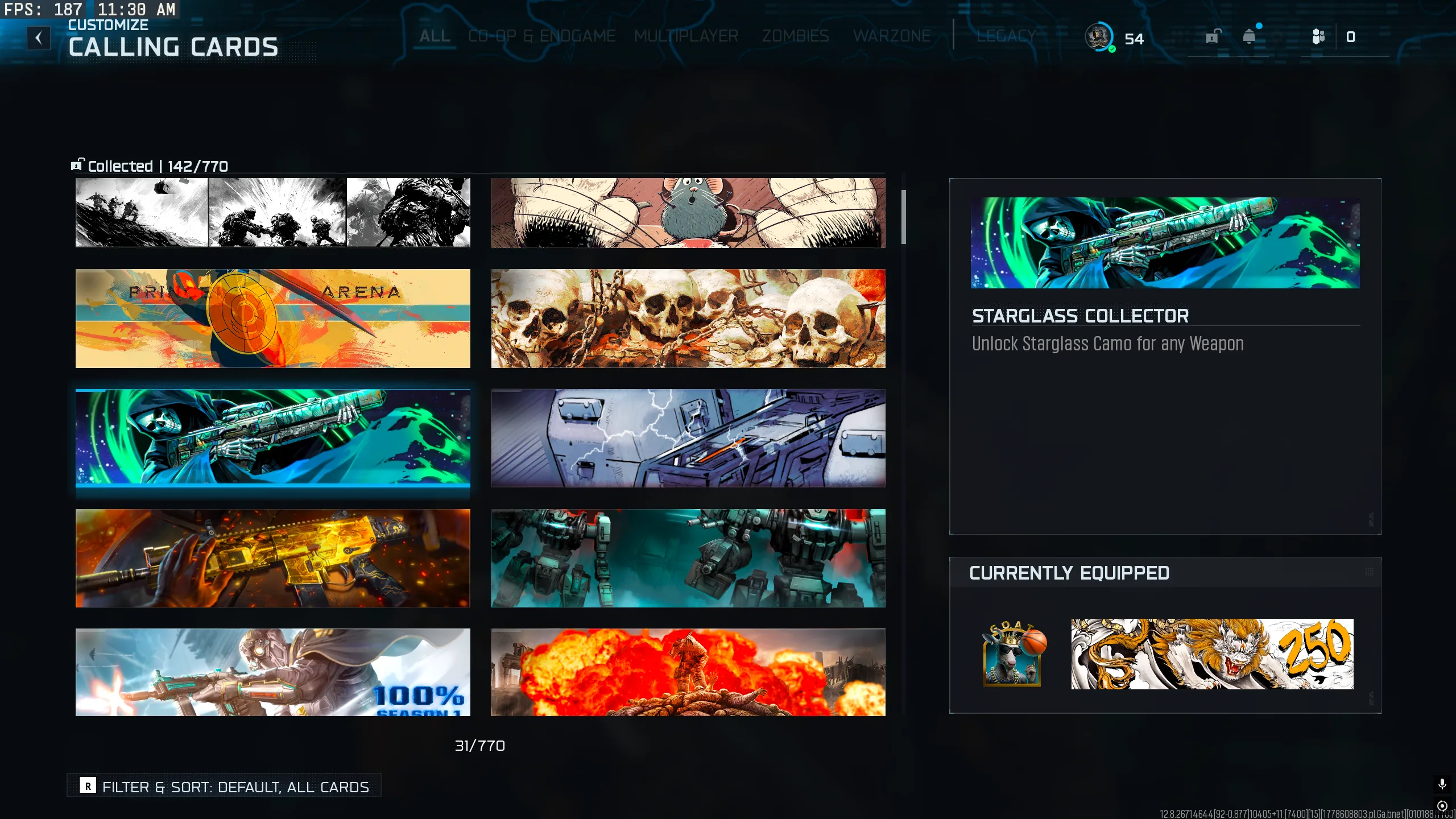Image resolution: width=1456 pixels, height=819 pixels.
Task: Open Filter & Sort: Default, All Cards
Action: coord(224,785)
